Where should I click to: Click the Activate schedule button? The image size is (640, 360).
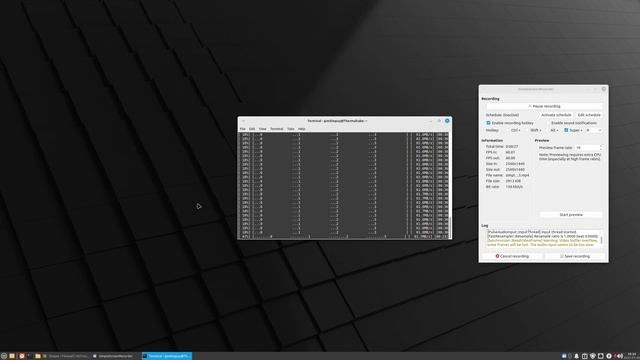coord(556,115)
